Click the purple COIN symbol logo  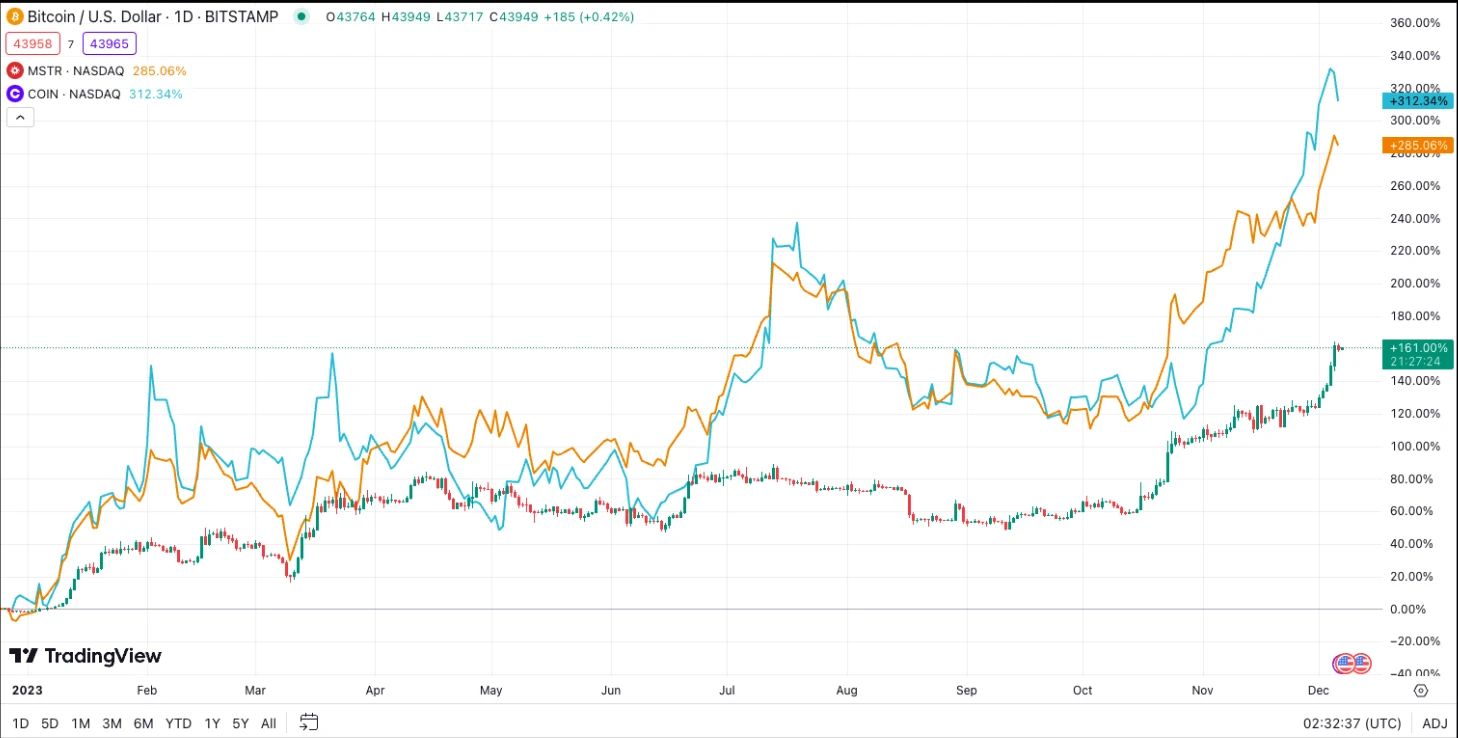coord(15,94)
